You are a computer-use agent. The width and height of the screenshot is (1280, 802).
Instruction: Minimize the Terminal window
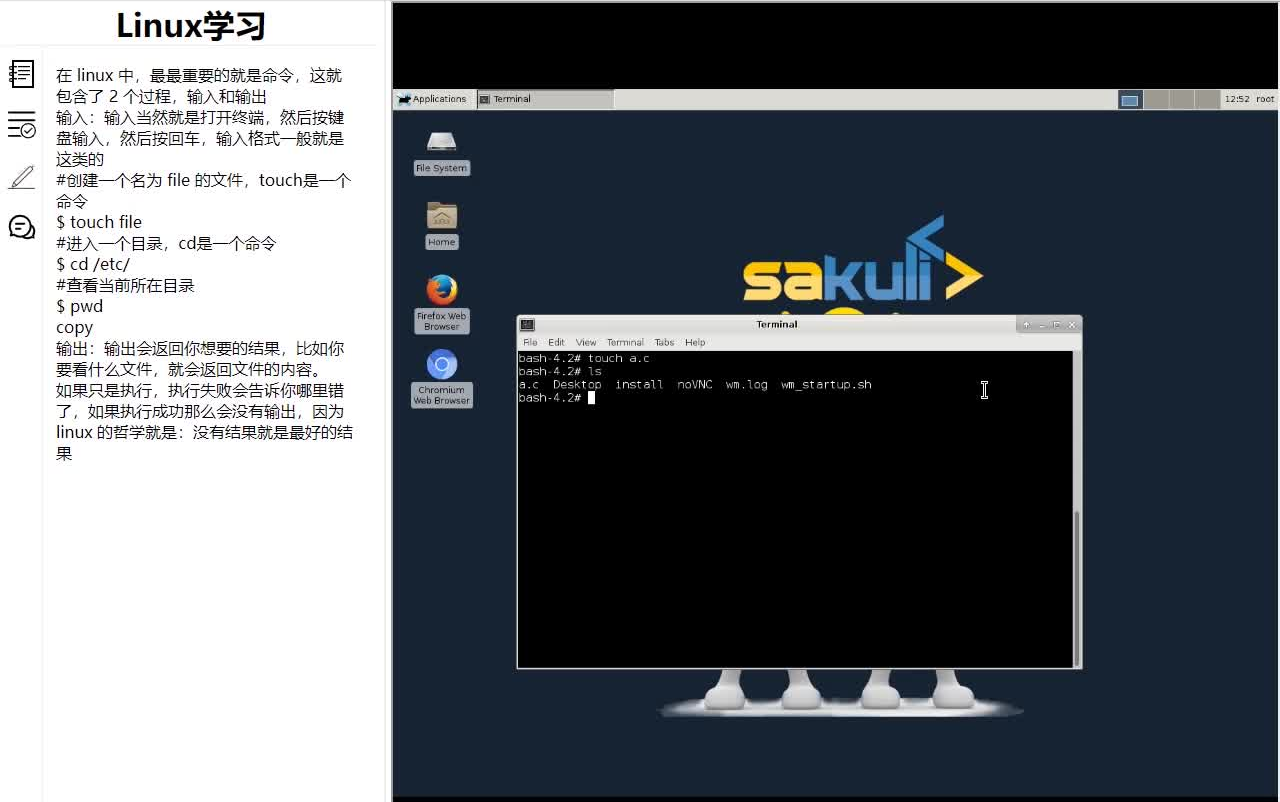1041,325
